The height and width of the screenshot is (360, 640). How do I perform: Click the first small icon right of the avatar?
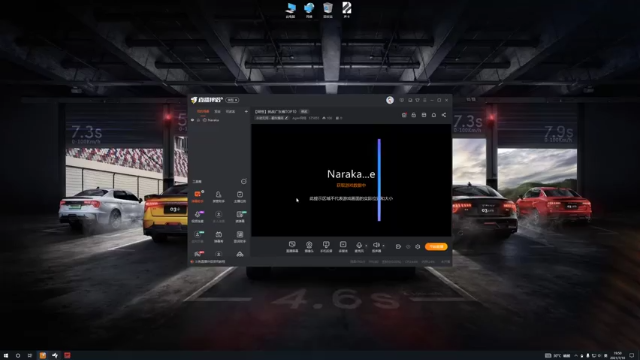click(402, 100)
